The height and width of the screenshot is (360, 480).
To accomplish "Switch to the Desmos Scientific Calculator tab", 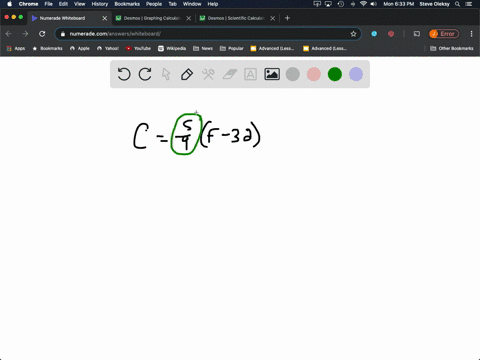I will point(236,18).
